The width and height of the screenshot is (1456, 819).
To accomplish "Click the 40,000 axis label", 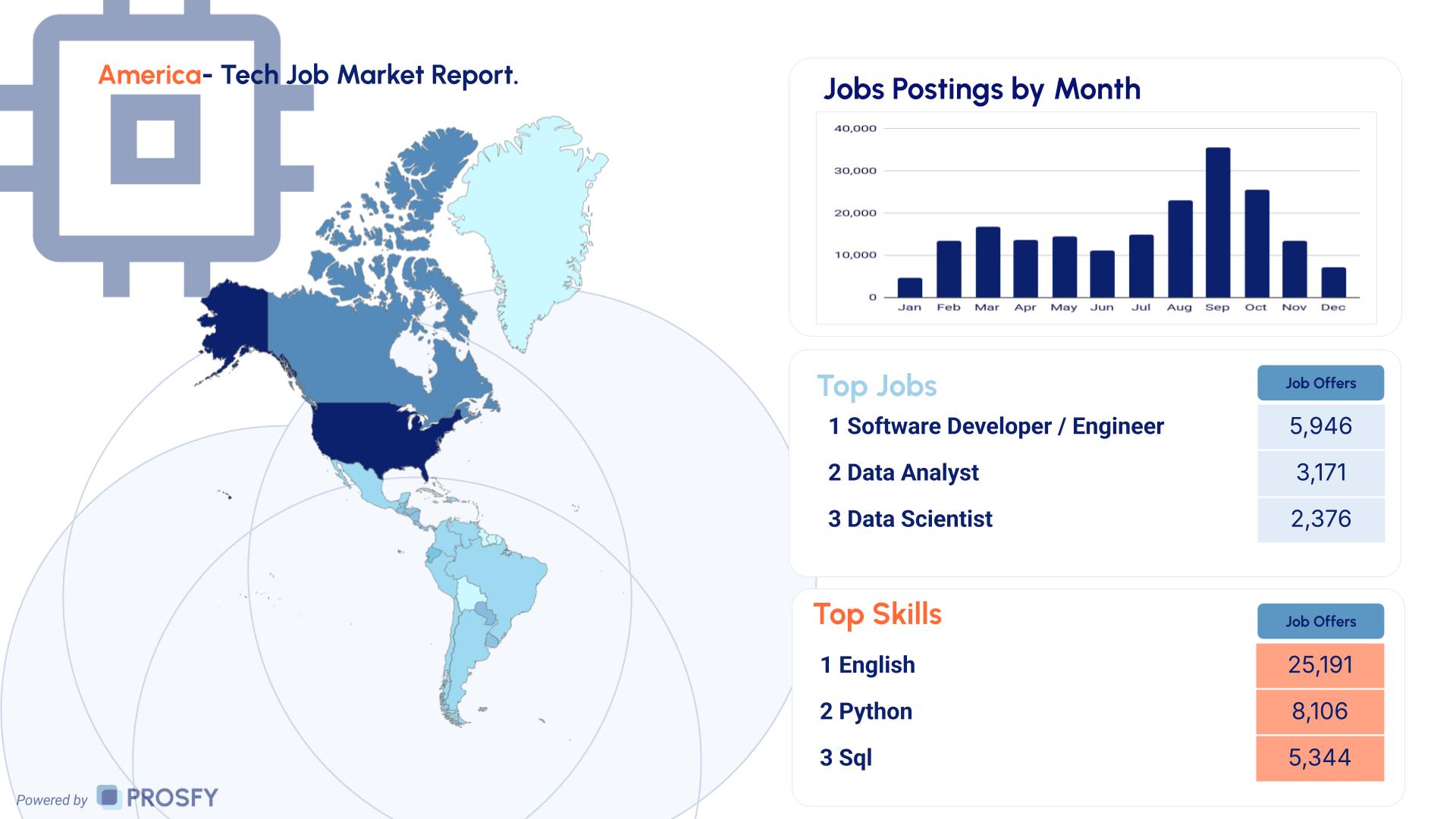I will [x=855, y=128].
